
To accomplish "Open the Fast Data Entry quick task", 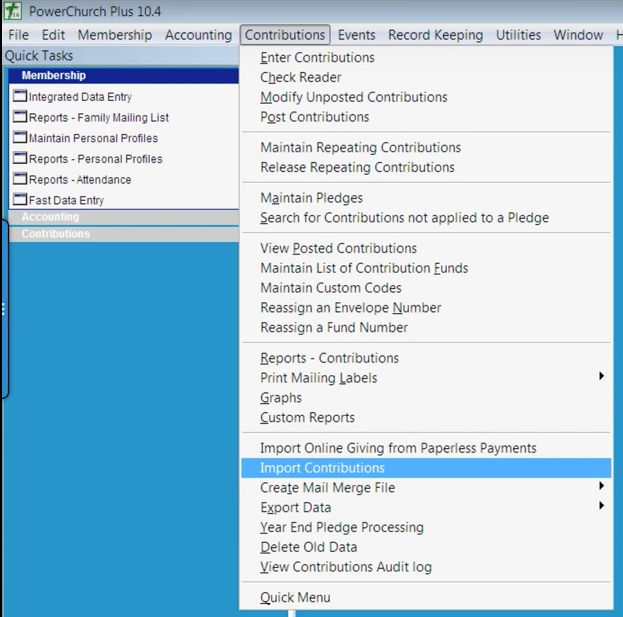I will click(66, 200).
